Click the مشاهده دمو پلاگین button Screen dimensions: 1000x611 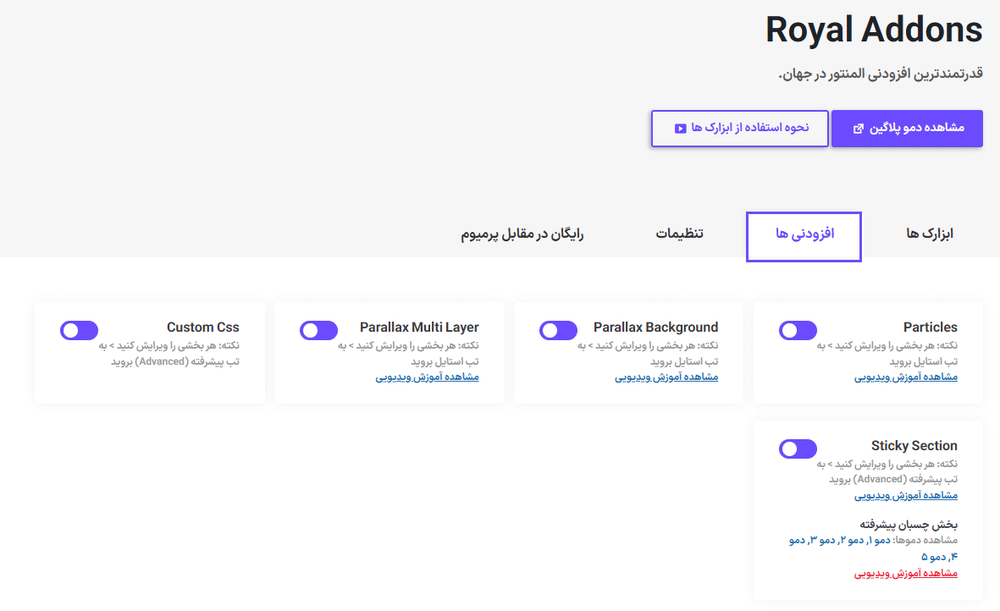click(x=907, y=128)
